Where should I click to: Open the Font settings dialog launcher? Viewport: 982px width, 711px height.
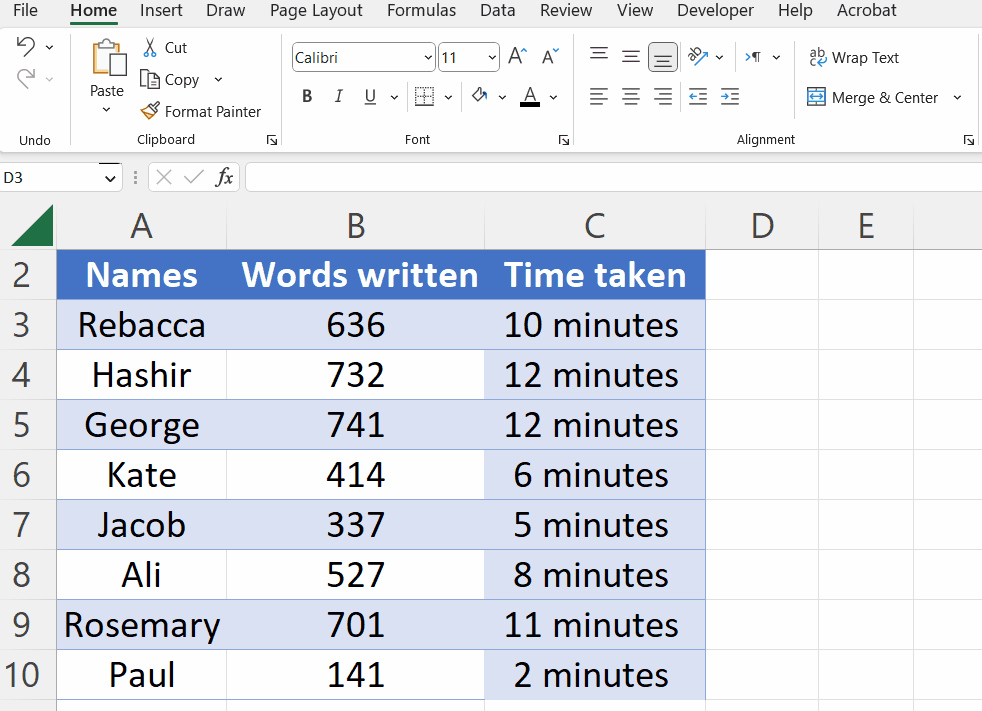pos(563,140)
